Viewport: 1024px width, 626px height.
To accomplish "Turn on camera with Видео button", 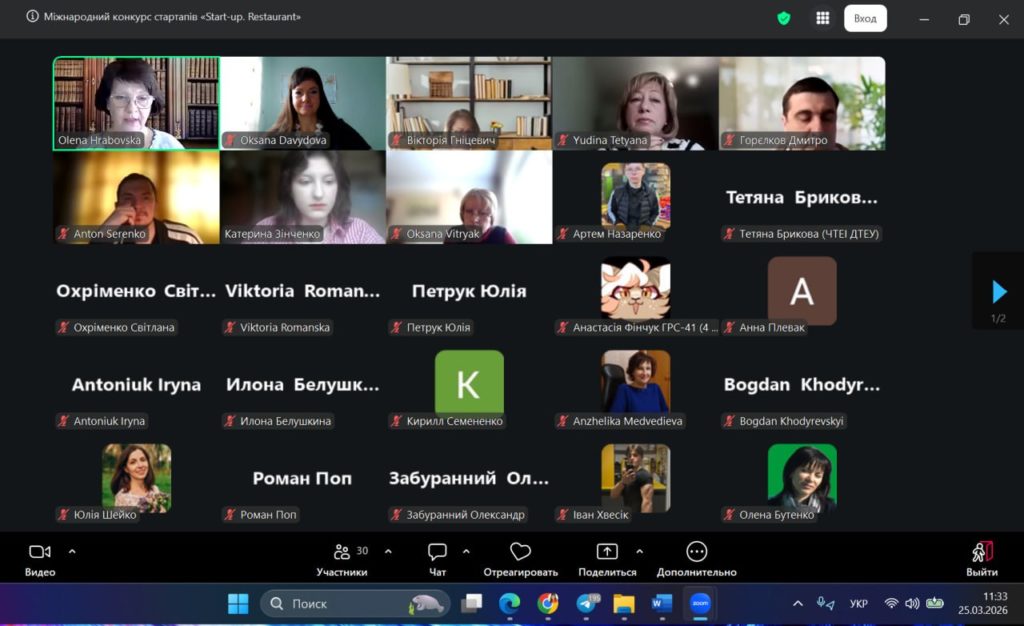I will pos(40,558).
